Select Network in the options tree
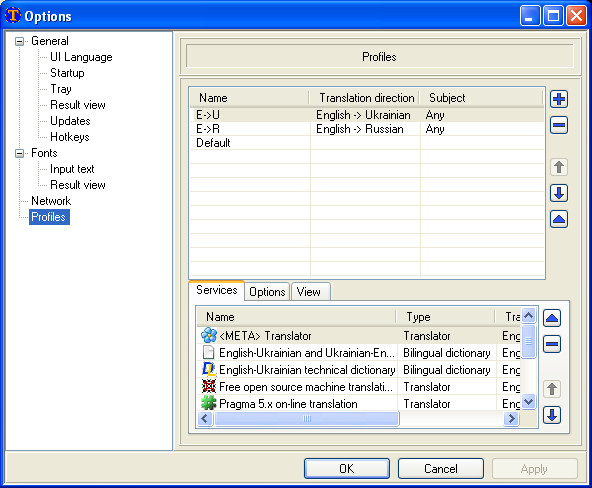592x488 pixels. click(51, 201)
